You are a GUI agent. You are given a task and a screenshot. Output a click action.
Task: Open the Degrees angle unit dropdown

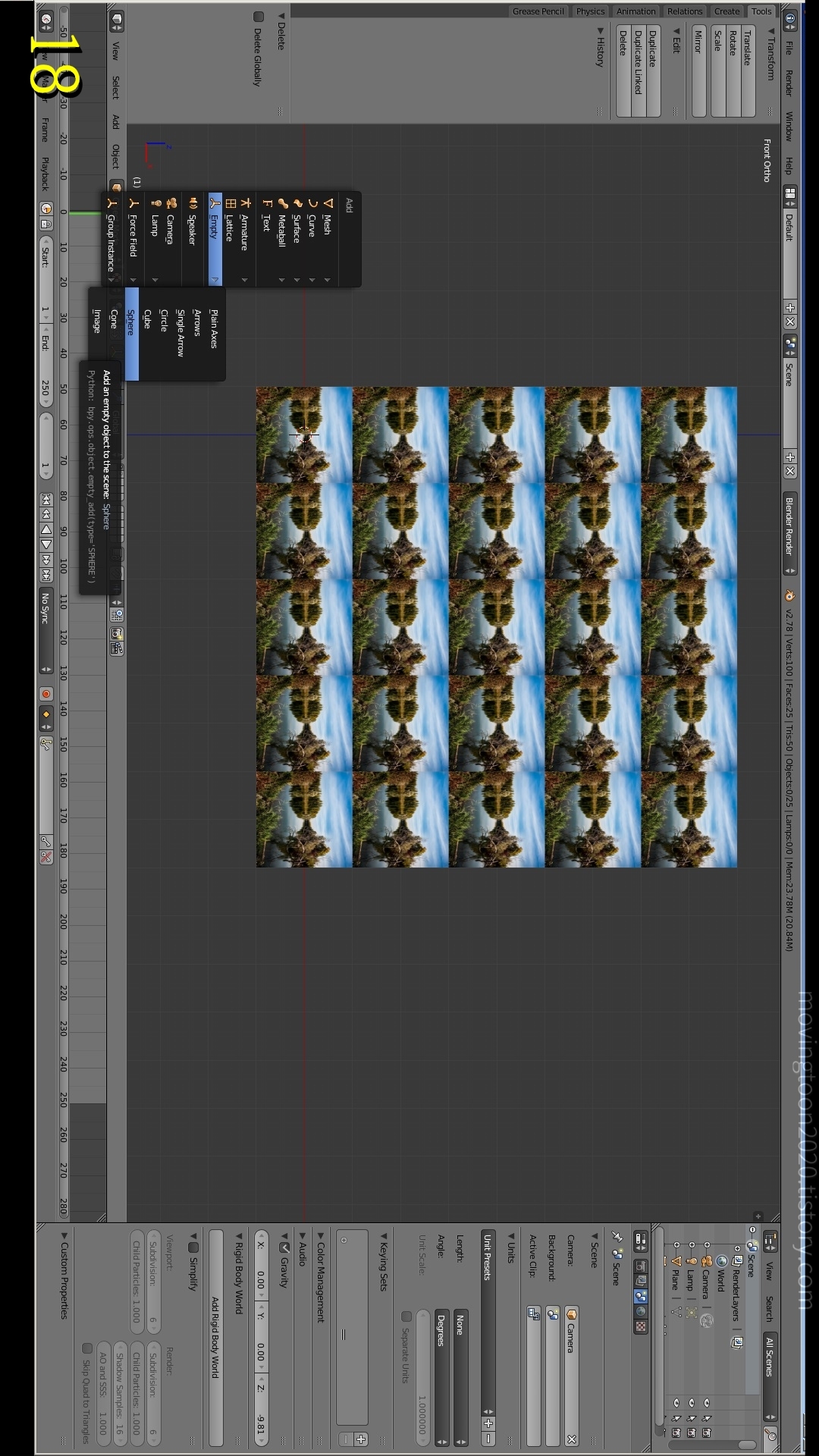442,1378
